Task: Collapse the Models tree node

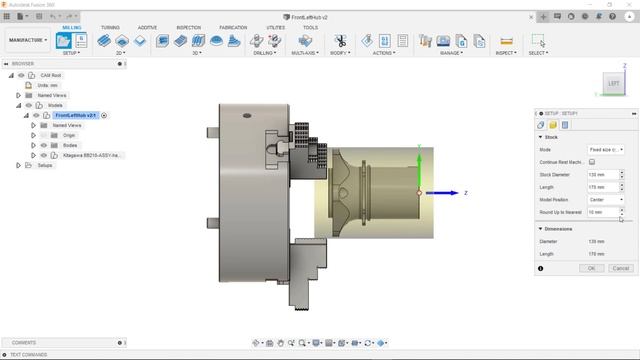Action: (x=19, y=105)
